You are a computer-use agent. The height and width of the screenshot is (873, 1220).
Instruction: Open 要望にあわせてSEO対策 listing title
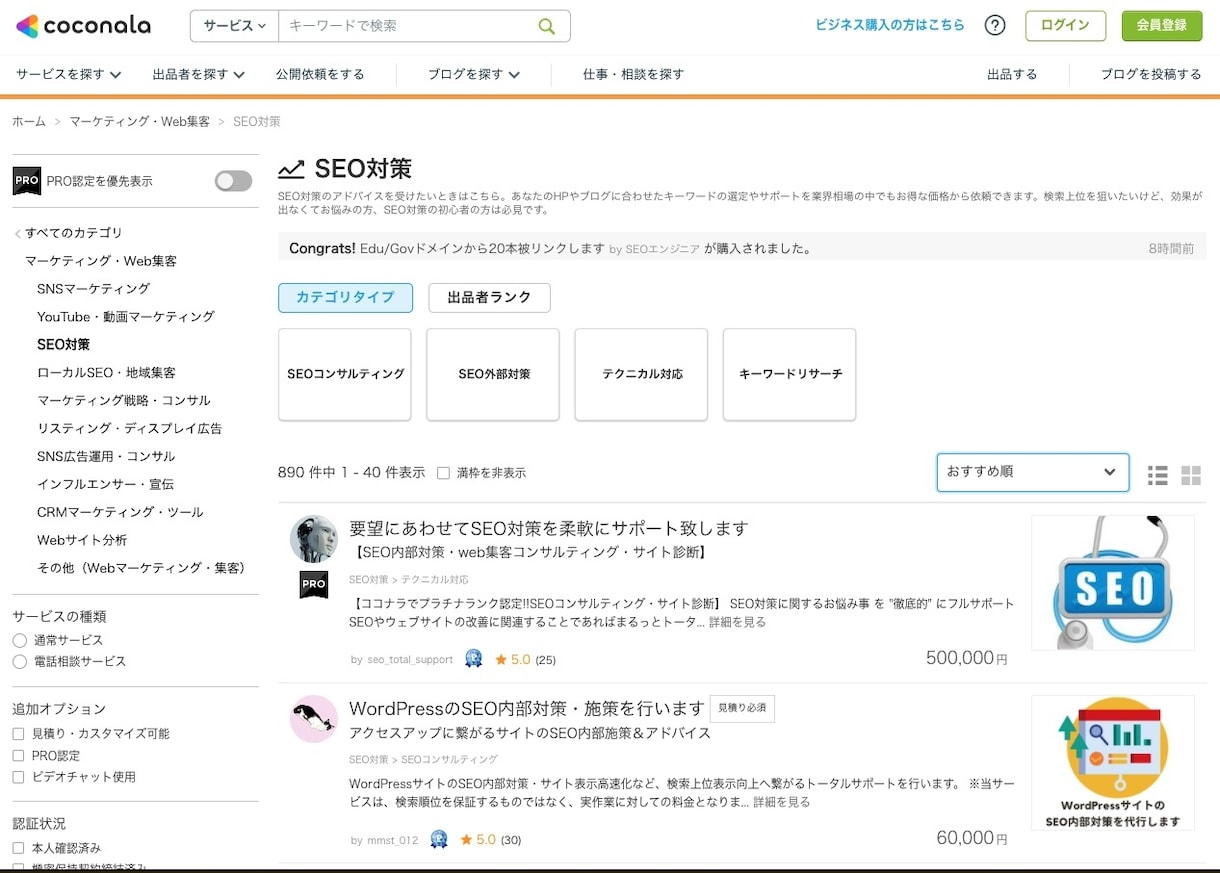[548, 528]
